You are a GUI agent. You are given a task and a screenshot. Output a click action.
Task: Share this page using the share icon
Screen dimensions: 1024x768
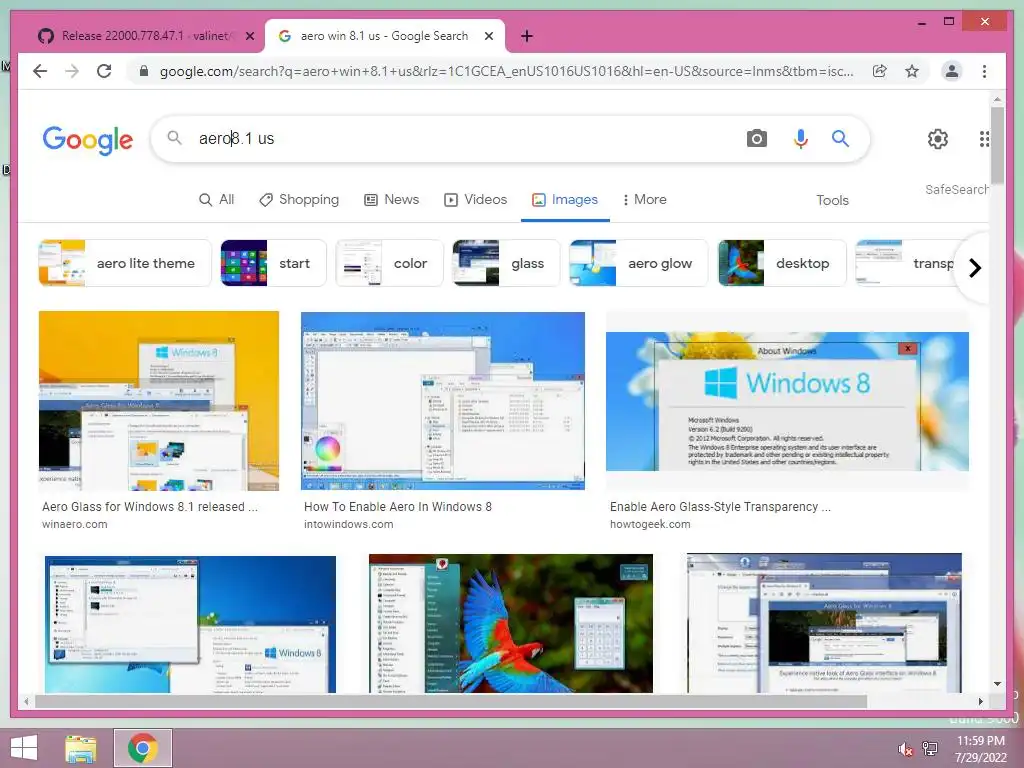point(880,71)
